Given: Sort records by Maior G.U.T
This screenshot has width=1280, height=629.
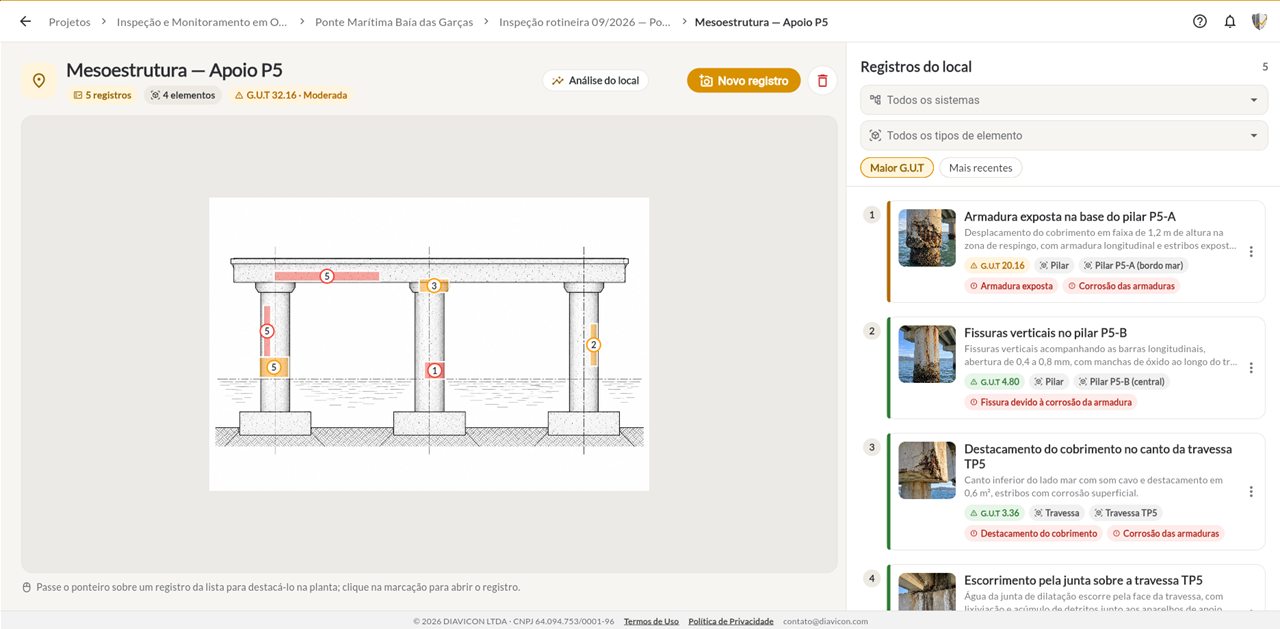Looking at the screenshot, I should pos(897,168).
